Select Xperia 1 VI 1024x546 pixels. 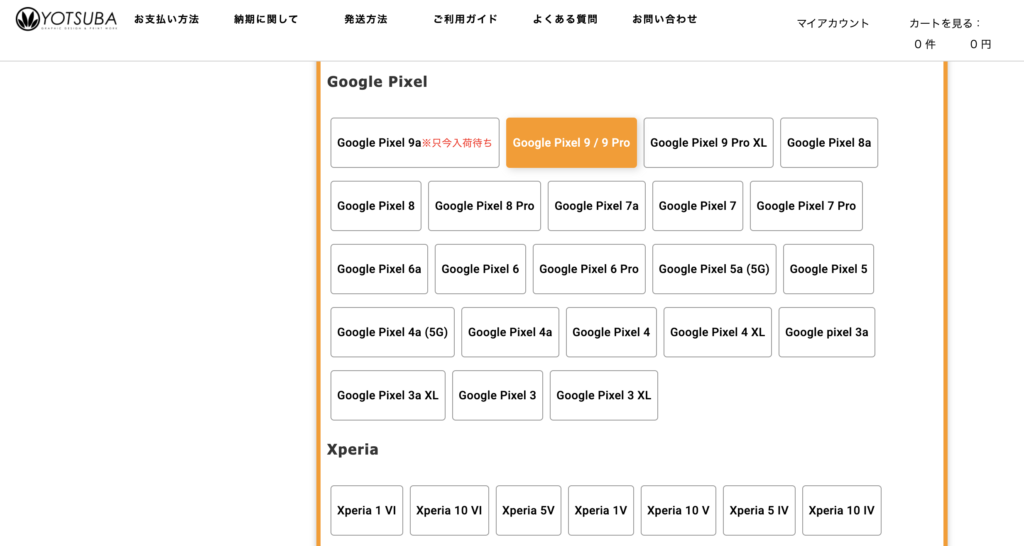(366, 511)
